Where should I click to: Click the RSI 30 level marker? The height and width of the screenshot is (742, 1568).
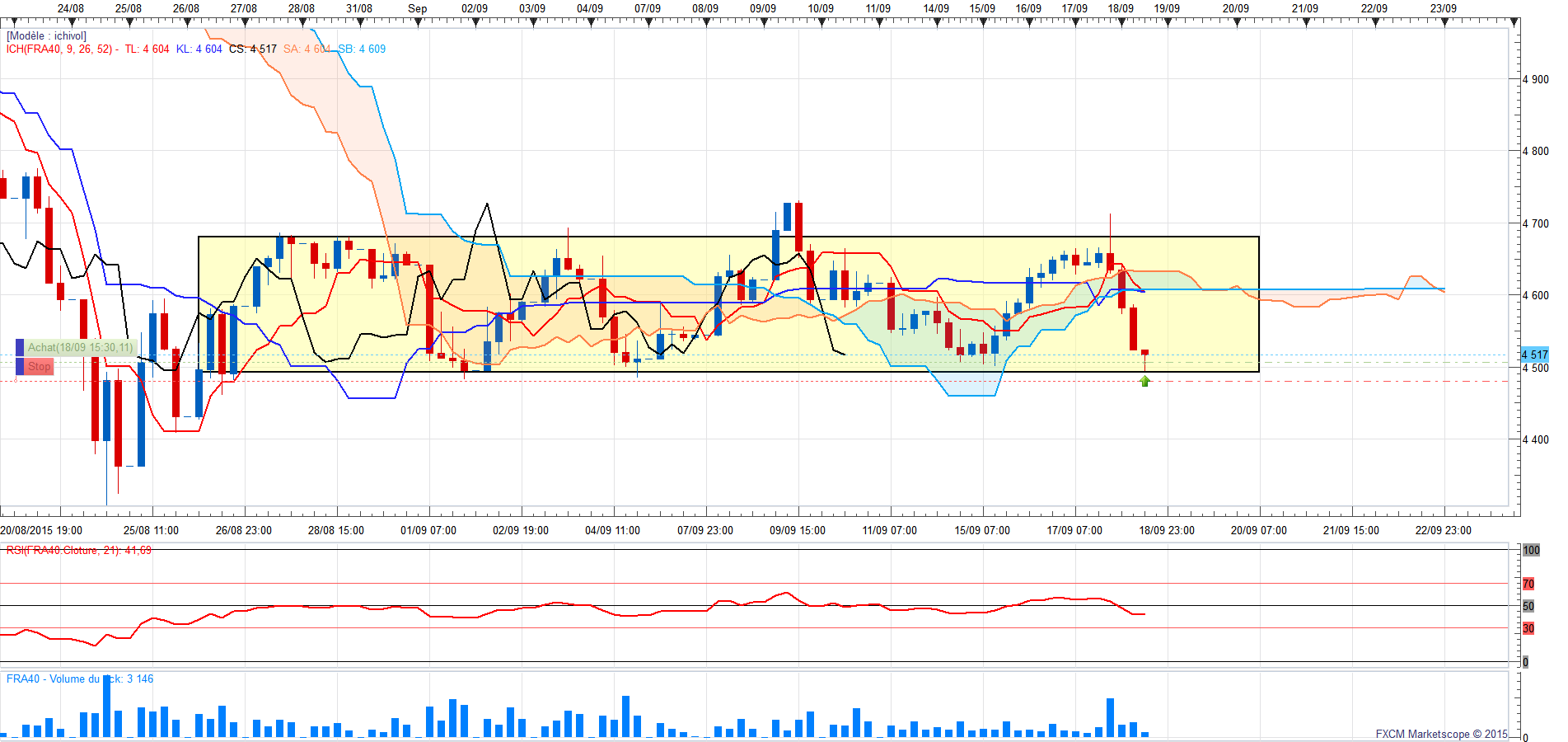coord(1528,628)
